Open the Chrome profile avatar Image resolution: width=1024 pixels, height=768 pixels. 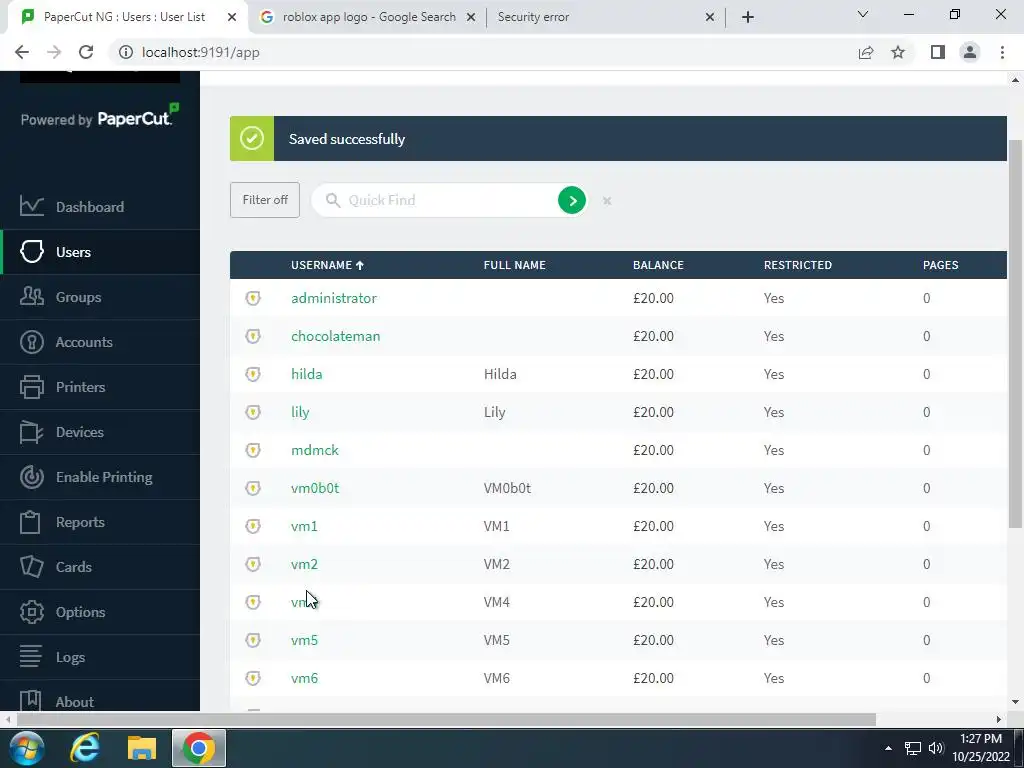(x=970, y=52)
